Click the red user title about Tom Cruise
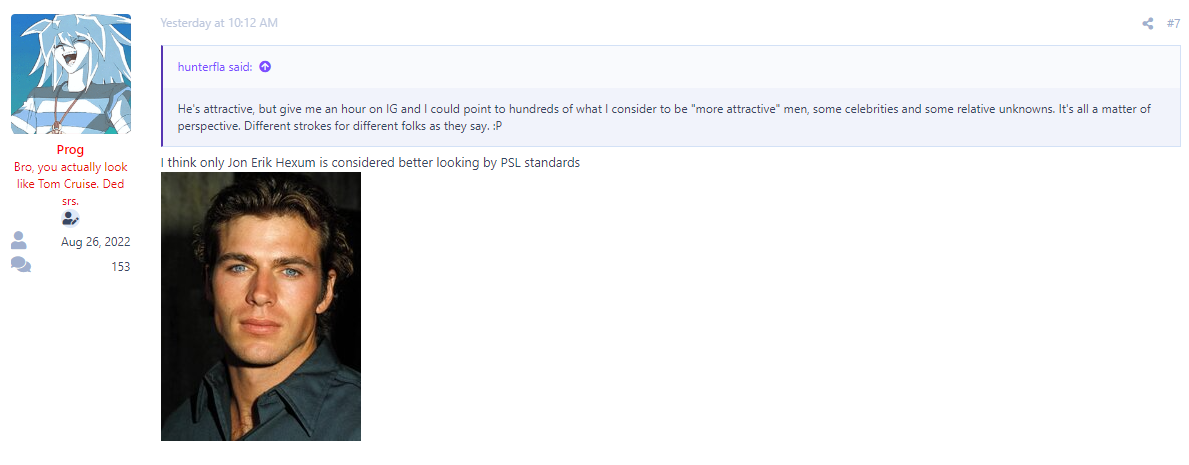1189x465 pixels. 71,184
